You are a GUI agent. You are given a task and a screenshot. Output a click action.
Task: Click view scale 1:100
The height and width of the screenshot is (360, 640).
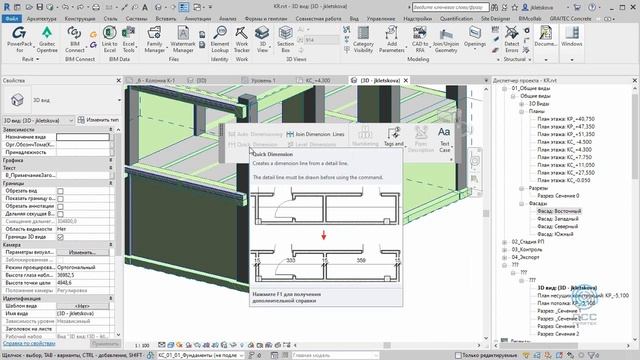[142, 346]
